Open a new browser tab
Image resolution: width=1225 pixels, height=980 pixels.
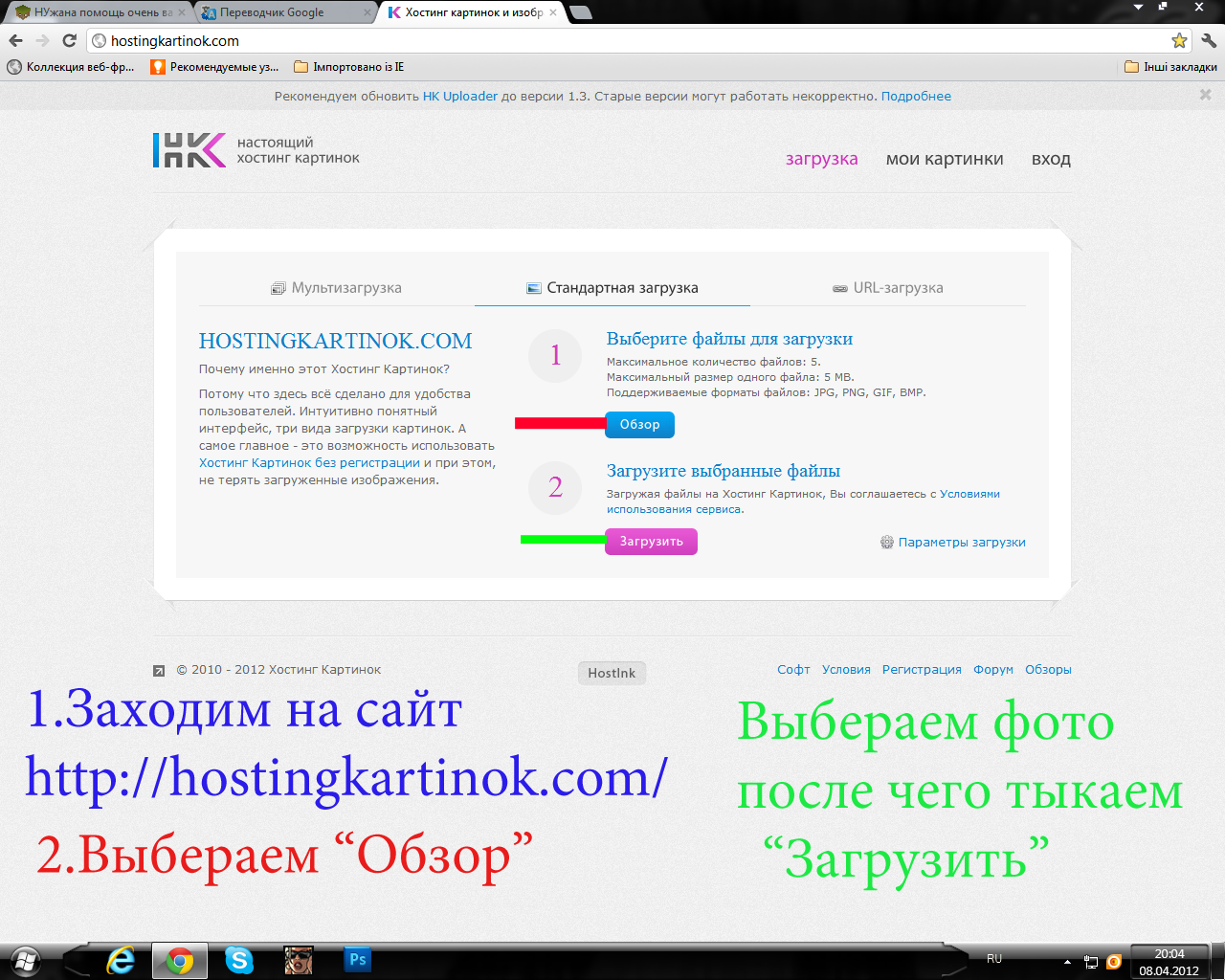click(x=580, y=12)
